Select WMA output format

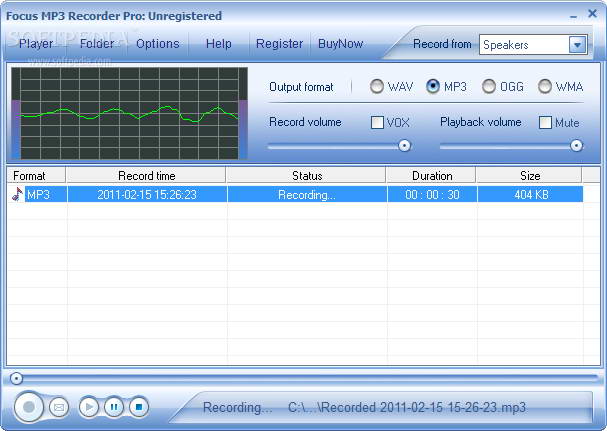click(x=545, y=86)
